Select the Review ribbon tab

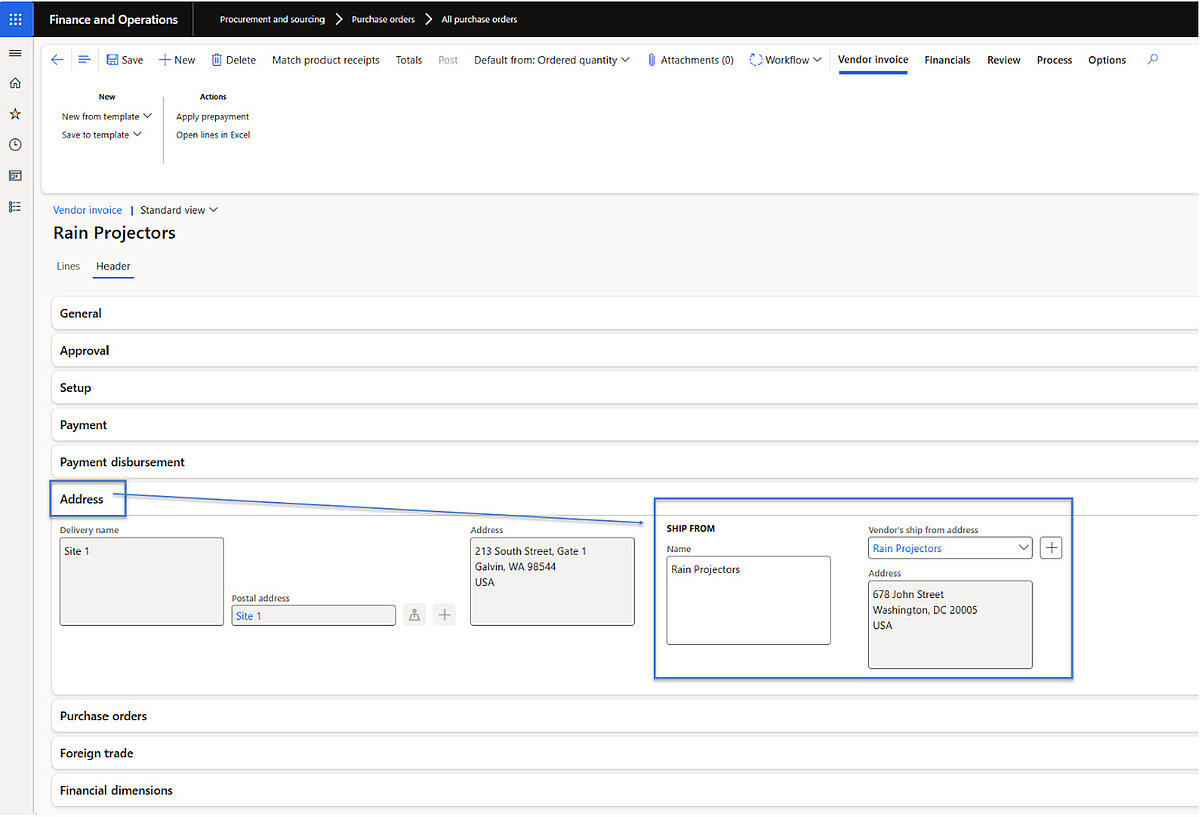1004,60
